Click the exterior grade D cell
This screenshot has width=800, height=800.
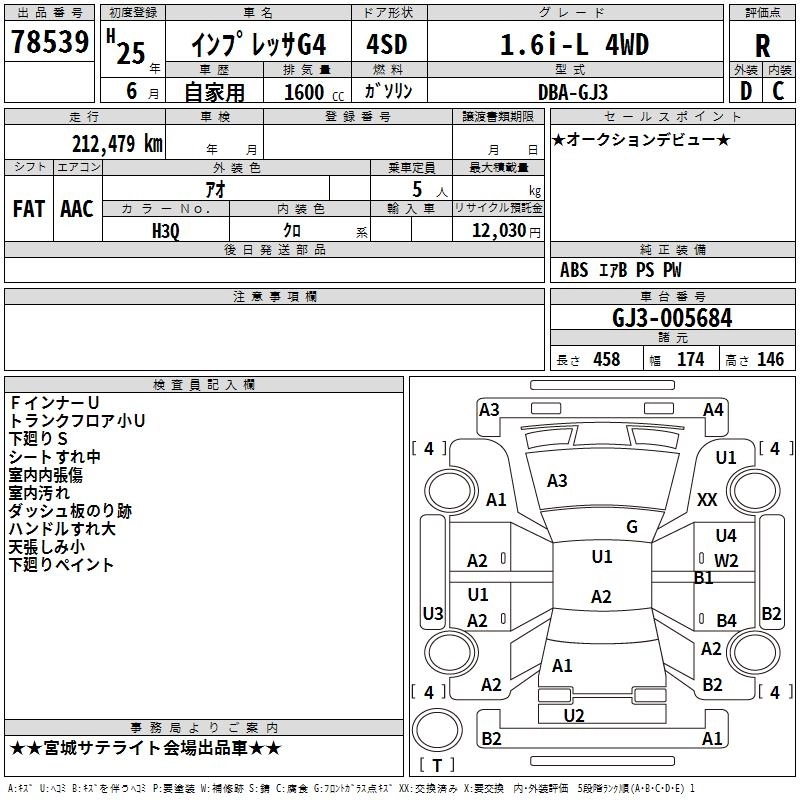coord(745,90)
